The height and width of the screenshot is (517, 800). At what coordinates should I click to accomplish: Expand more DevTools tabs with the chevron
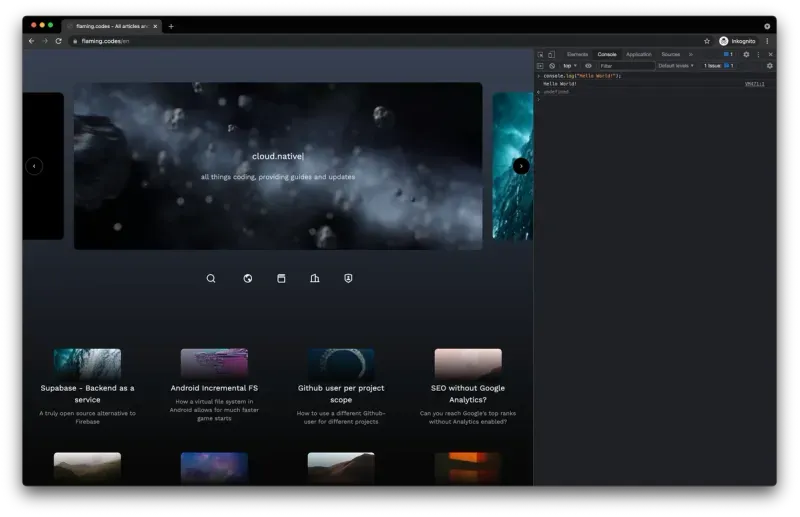click(691, 54)
